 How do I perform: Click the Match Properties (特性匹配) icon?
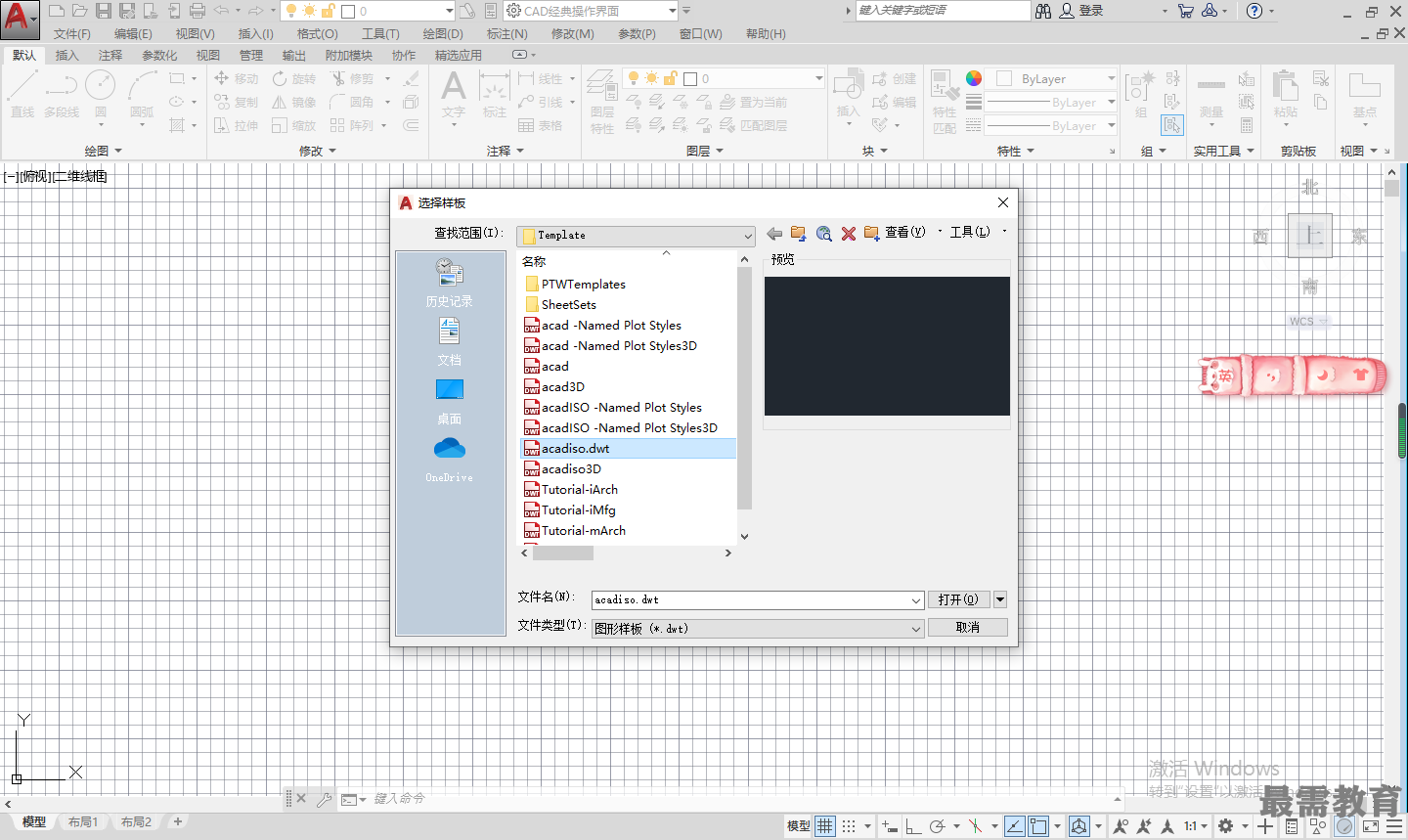[945, 102]
